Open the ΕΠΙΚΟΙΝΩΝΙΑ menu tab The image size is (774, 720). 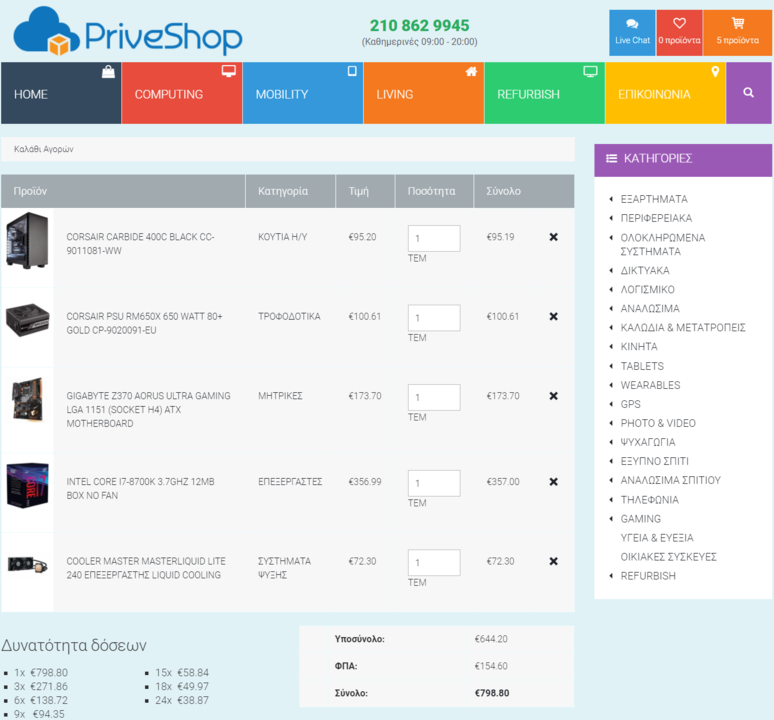[x=665, y=93]
